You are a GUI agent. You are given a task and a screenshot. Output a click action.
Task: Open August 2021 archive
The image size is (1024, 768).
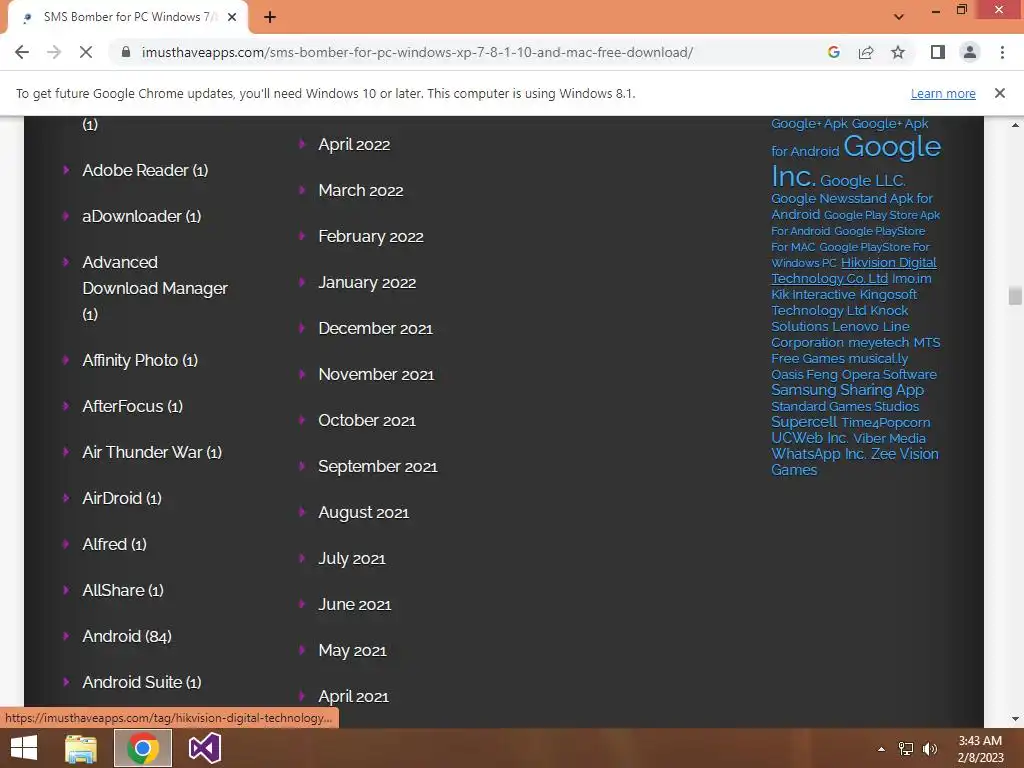(x=364, y=512)
